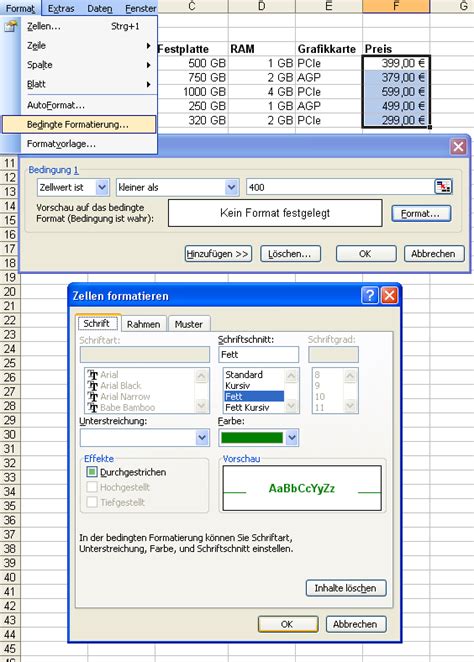Select row 40 header

(10, 577)
